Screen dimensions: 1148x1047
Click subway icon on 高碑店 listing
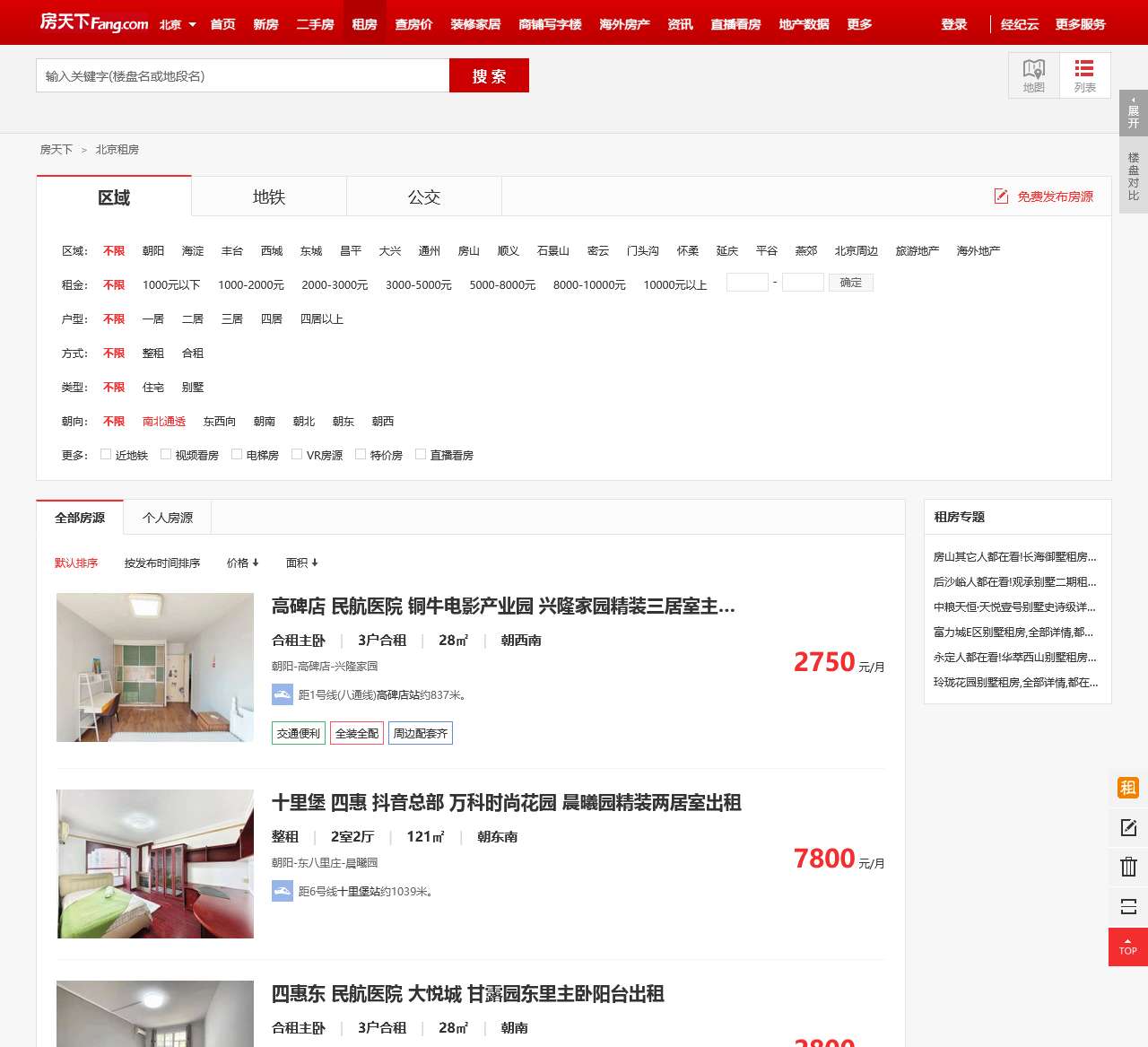283,694
